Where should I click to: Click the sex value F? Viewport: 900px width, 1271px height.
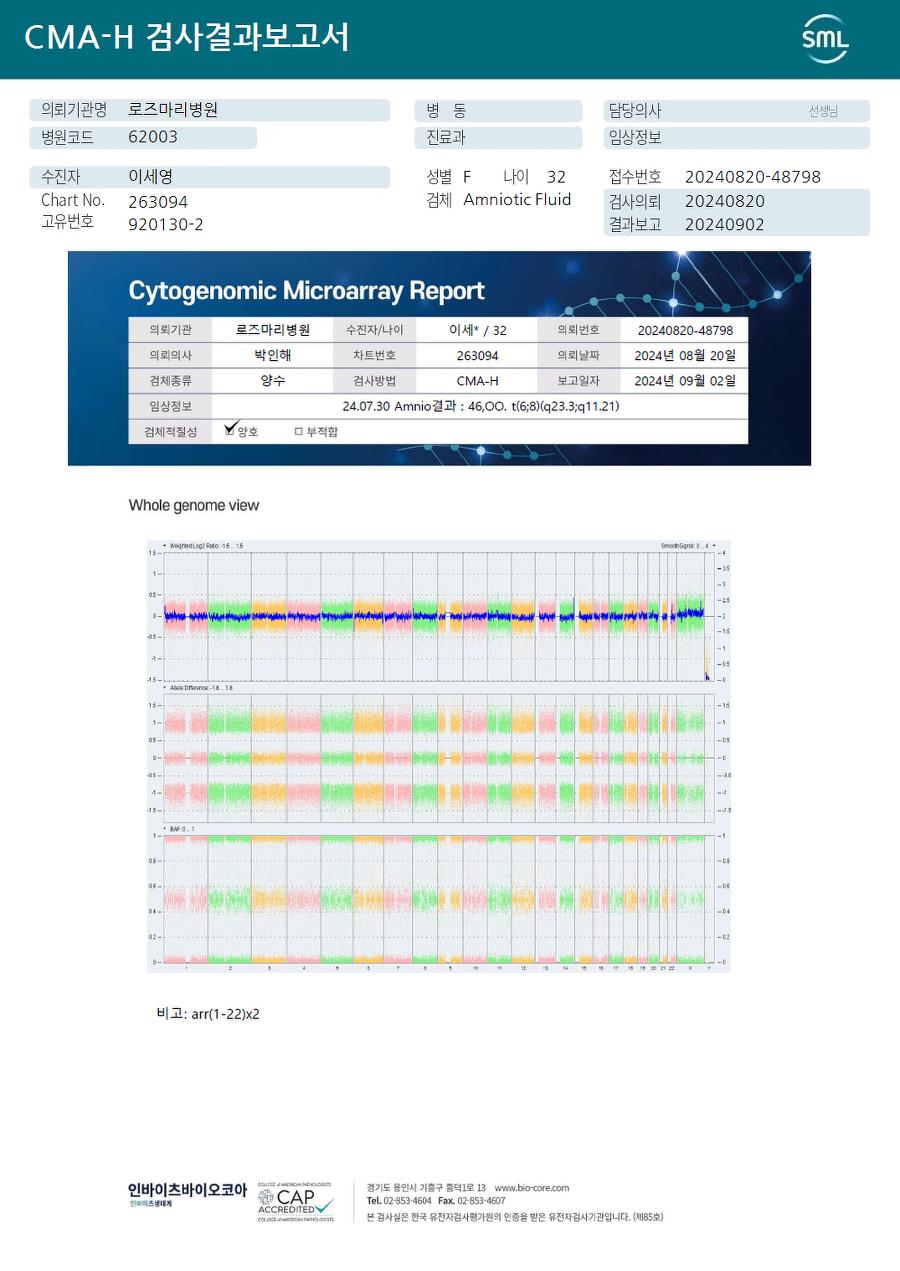(x=467, y=177)
